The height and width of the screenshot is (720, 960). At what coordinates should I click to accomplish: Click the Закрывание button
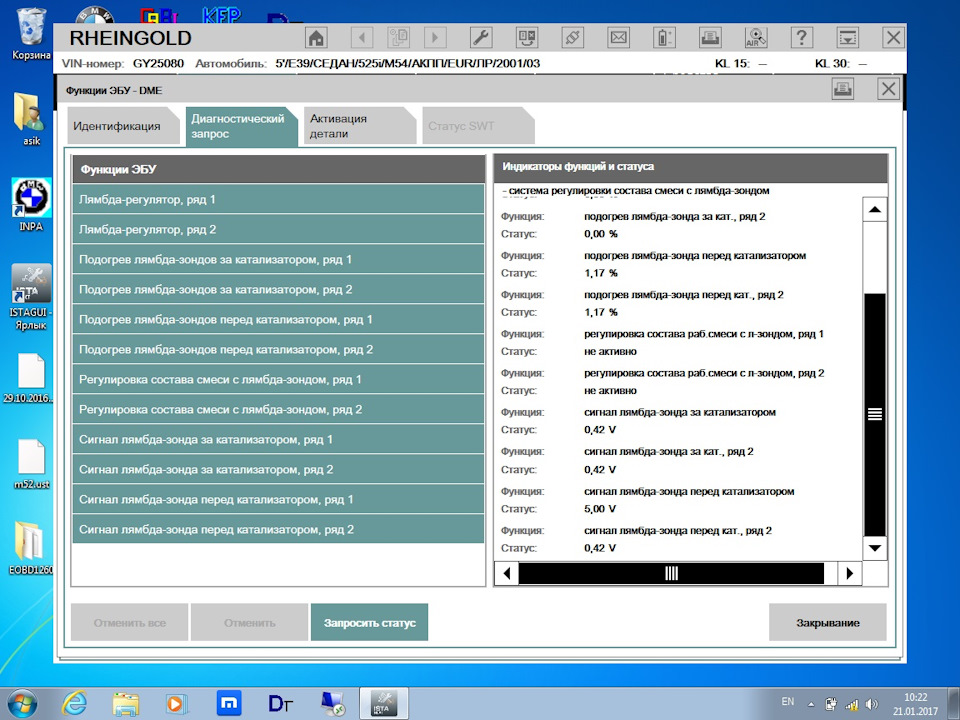(x=828, y=623)
